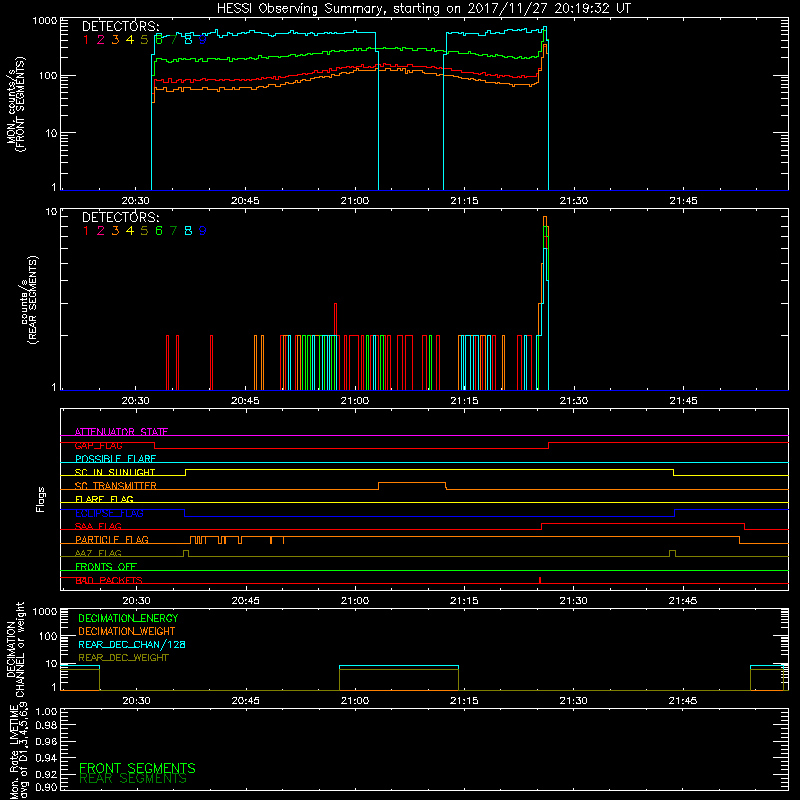Select orange detector 3 in front segments legend
The width and height of the screenshot is (800, 800).
[115, 40]
